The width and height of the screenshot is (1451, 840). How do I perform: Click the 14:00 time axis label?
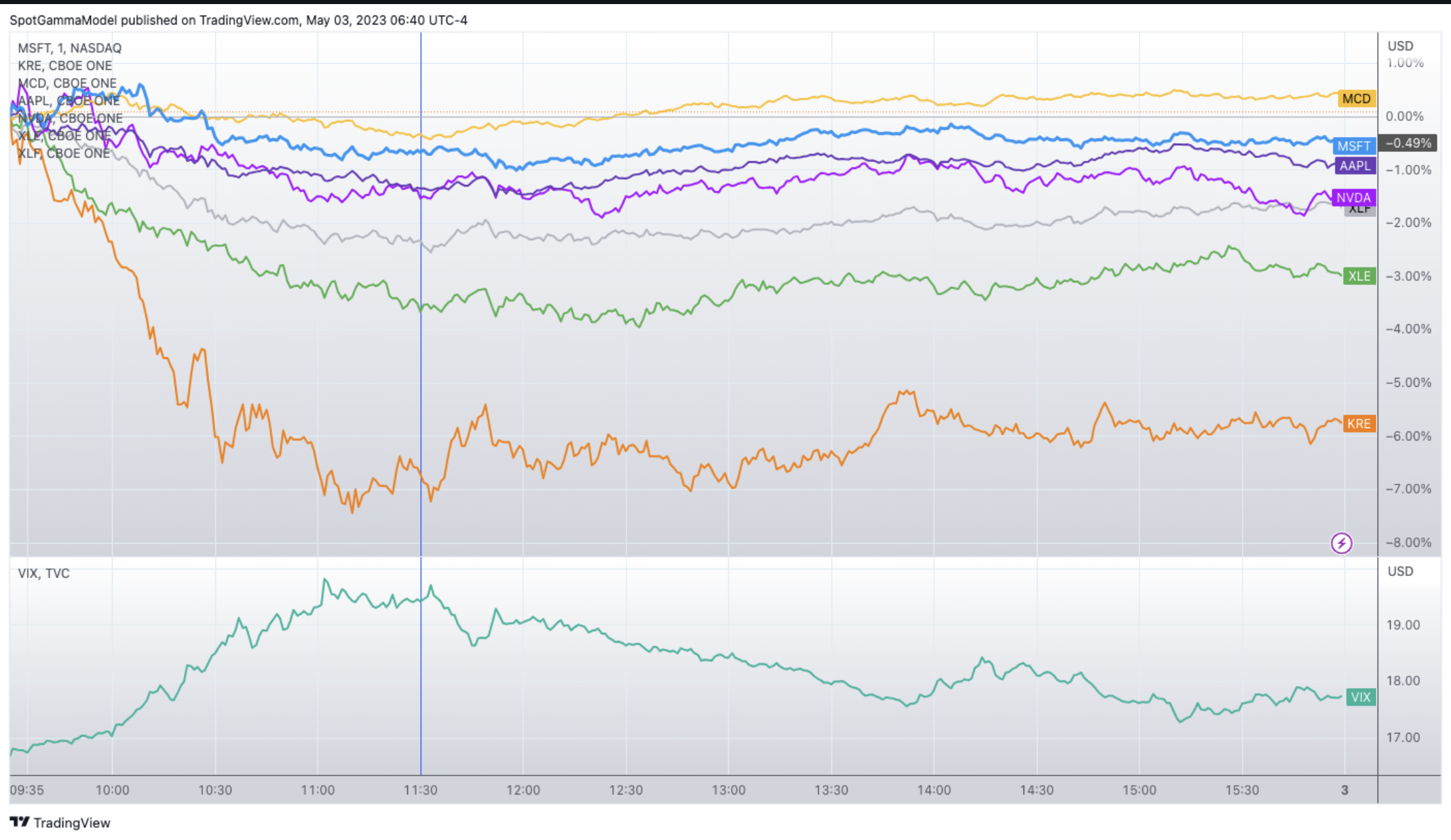[x=934, y=790]
